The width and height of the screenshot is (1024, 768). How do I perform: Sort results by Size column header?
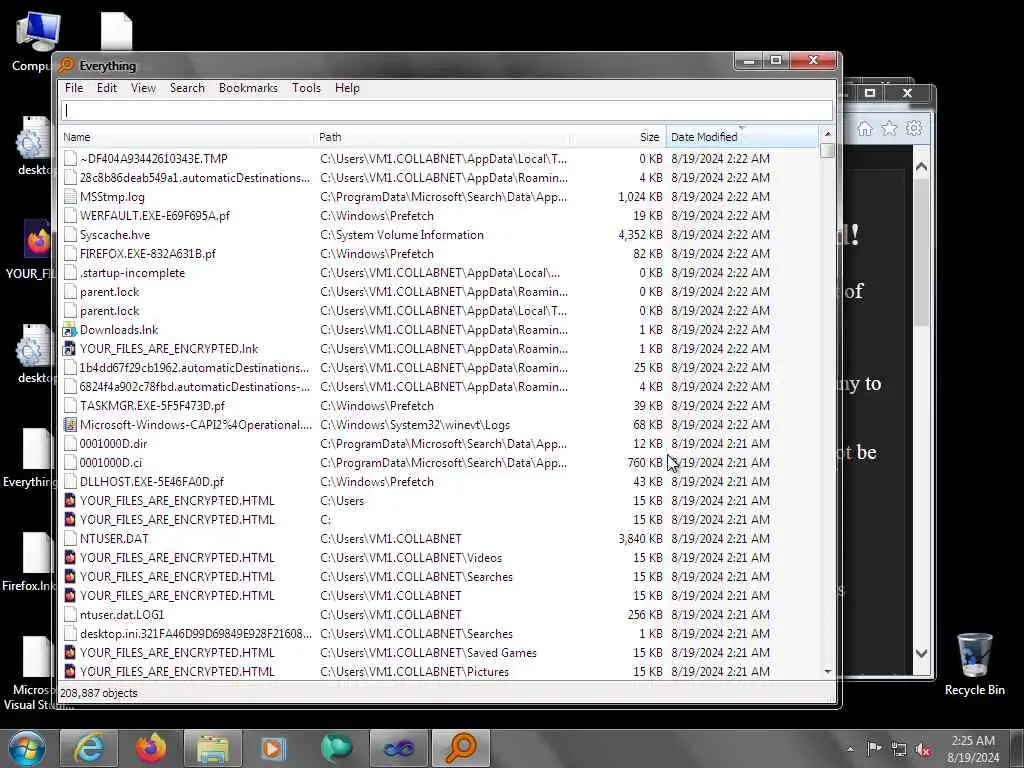[x=618, y=137]
